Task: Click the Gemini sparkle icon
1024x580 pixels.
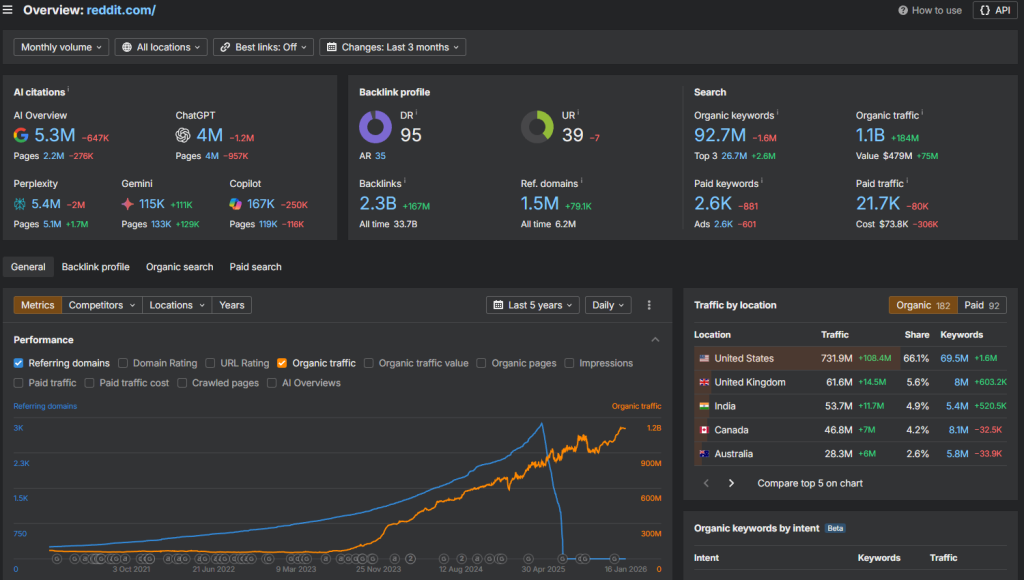Action: point(128,204)
